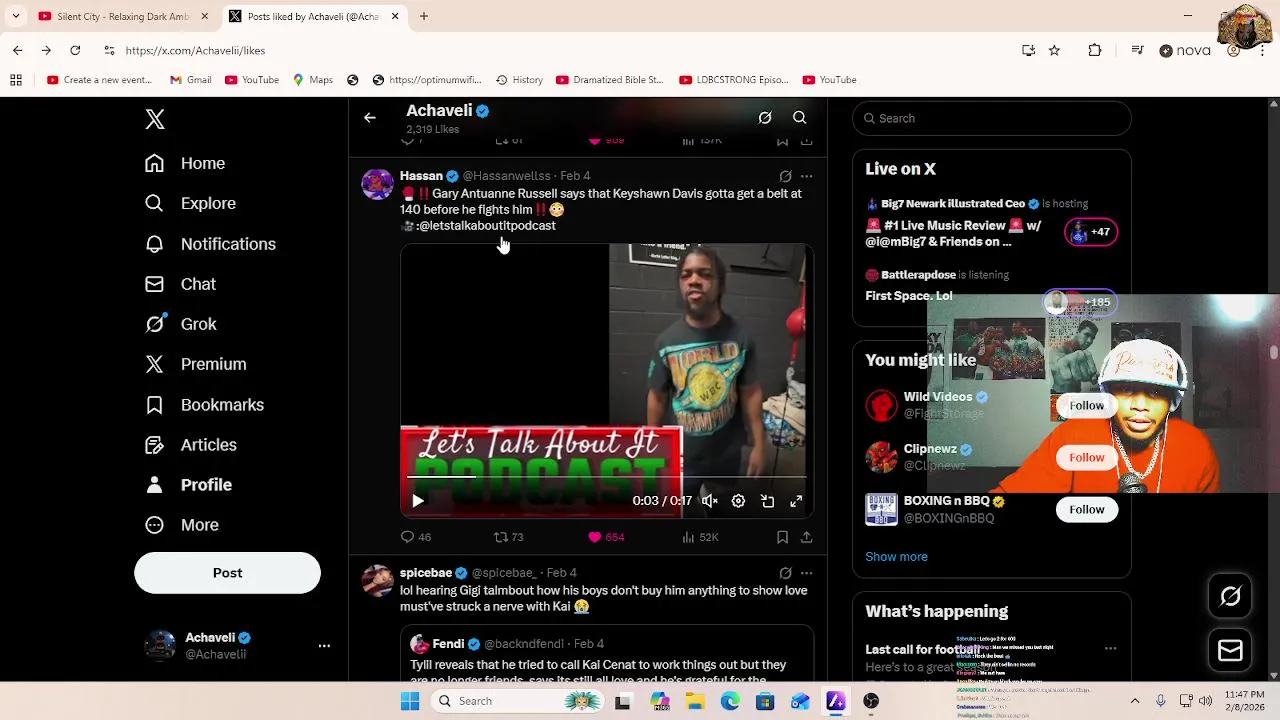Join Big7 Newark live music review space
Viewport: 1280px width, 720px height.
991,223
